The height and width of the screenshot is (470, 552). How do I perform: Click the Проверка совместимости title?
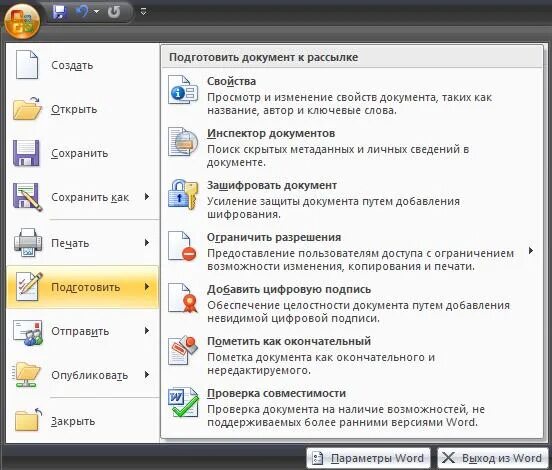(x=276, y=393)
